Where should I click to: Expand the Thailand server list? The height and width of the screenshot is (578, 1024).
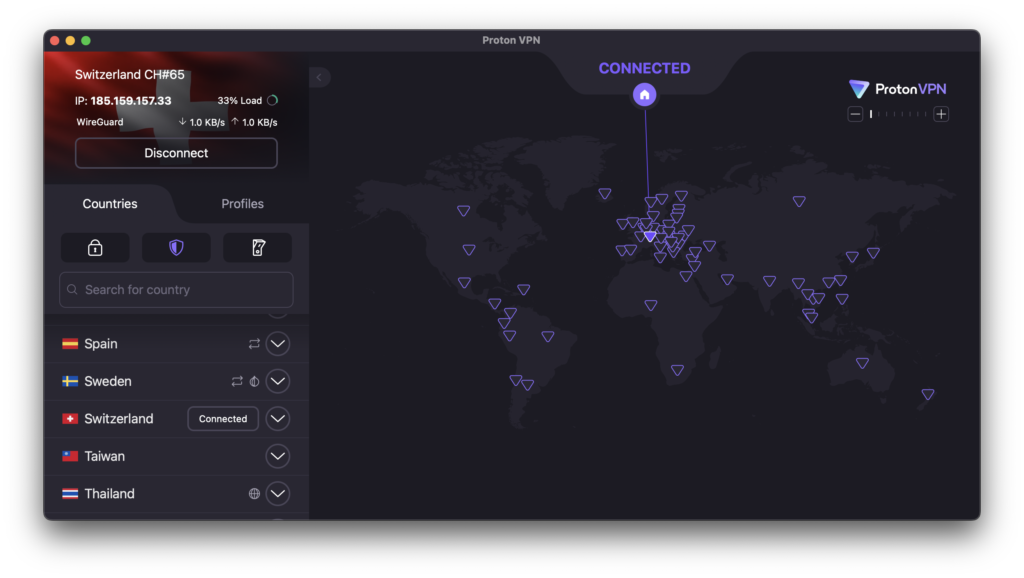point(278,494)
